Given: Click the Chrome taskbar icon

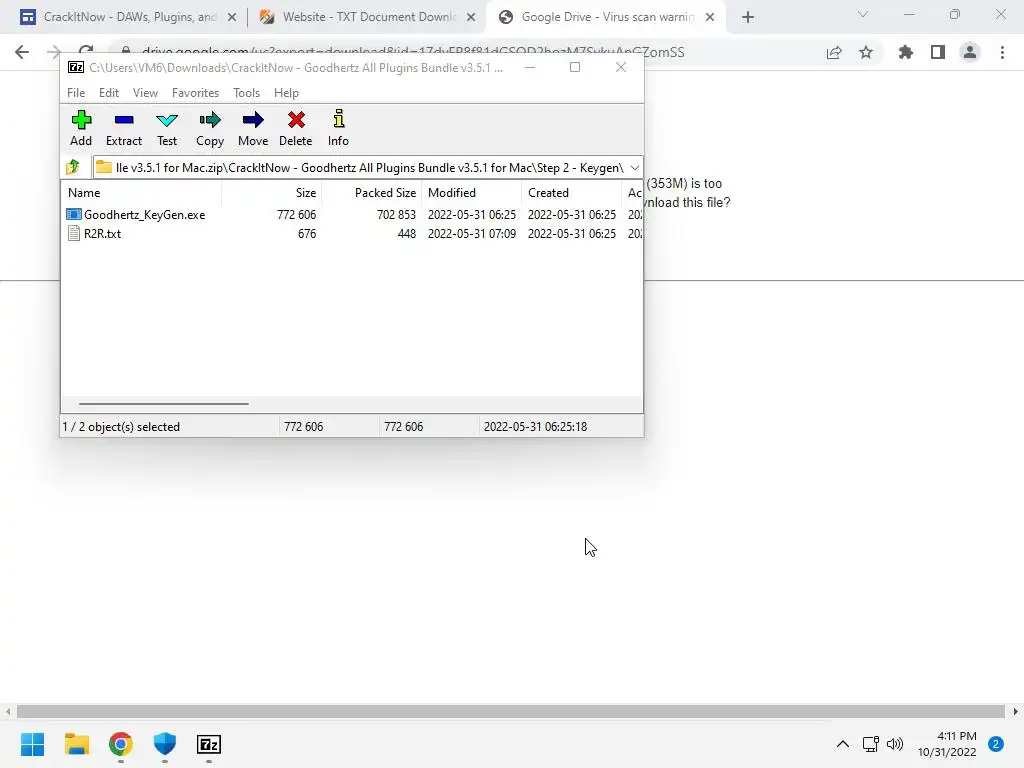Looking at the screenshot, I should (121, 744).
